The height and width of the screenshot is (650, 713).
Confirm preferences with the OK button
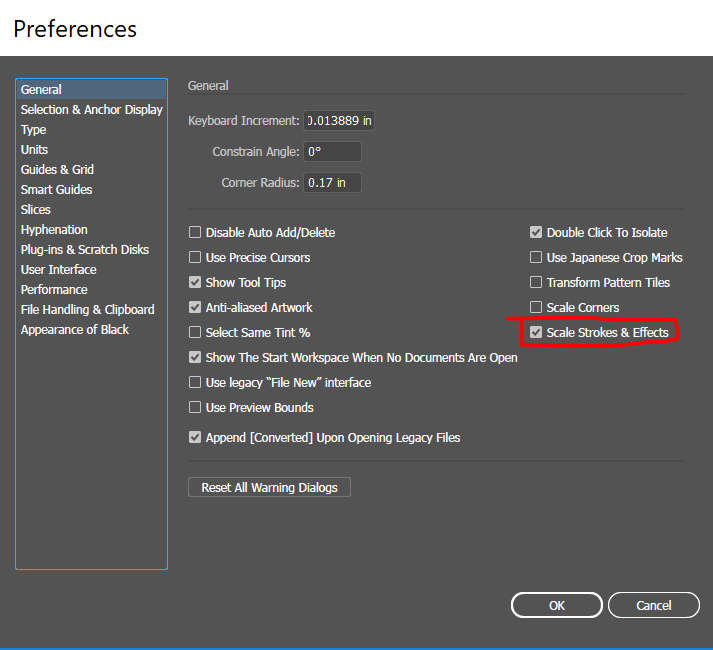coord(557,605)
